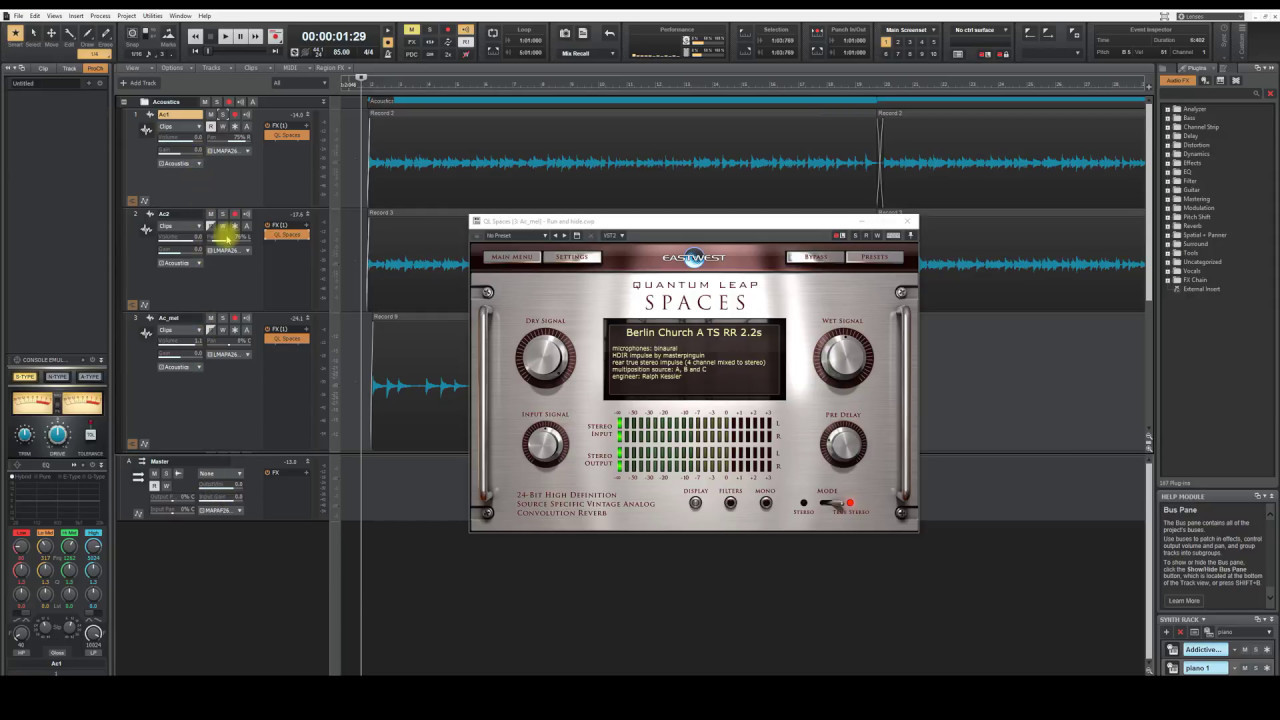Choose the Select tool arrow
Screen dimensions: 1280x720
[x=33, y=35]
